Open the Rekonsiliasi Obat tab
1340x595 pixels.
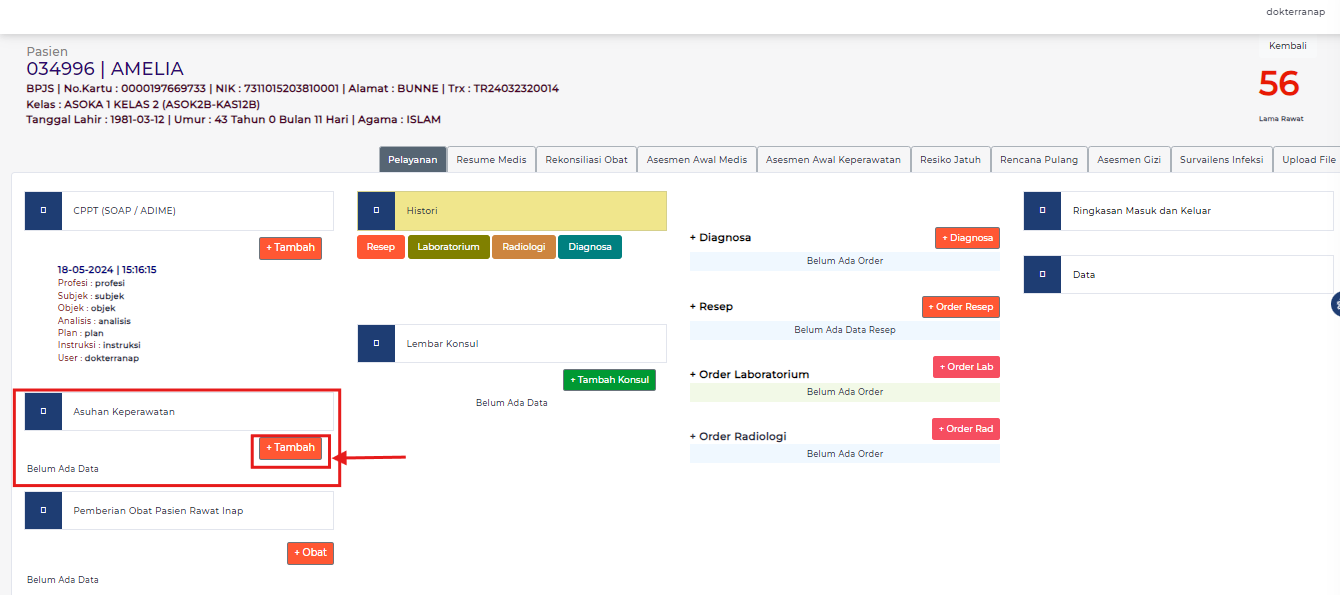tap(586, 160)
